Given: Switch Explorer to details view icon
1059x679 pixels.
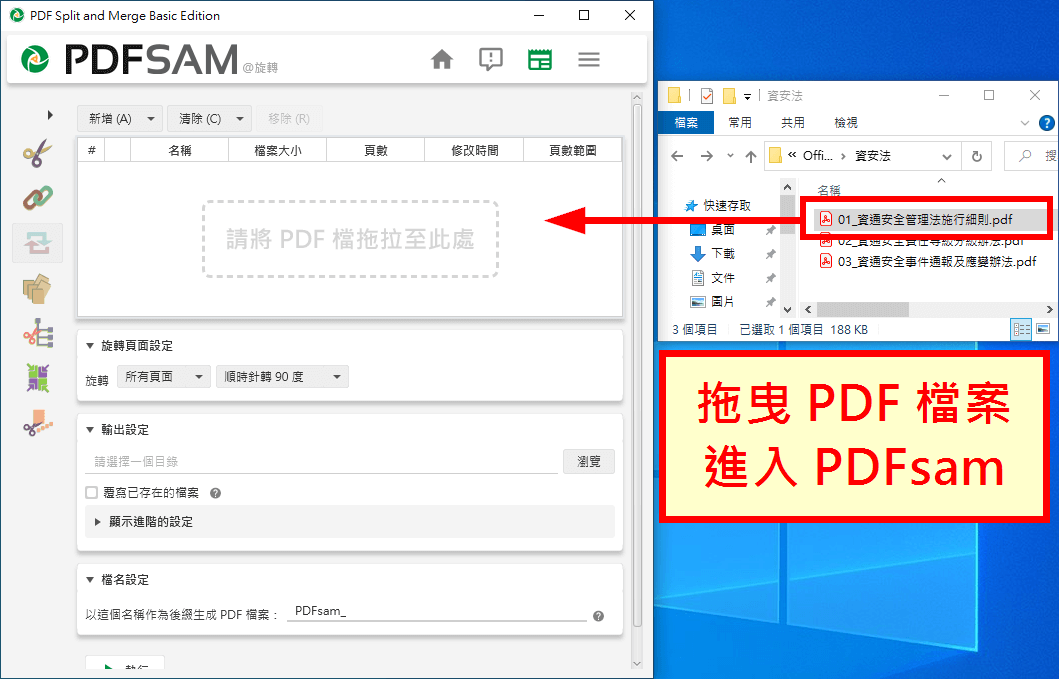Looking at the screenshot, I should [1022, 330].
